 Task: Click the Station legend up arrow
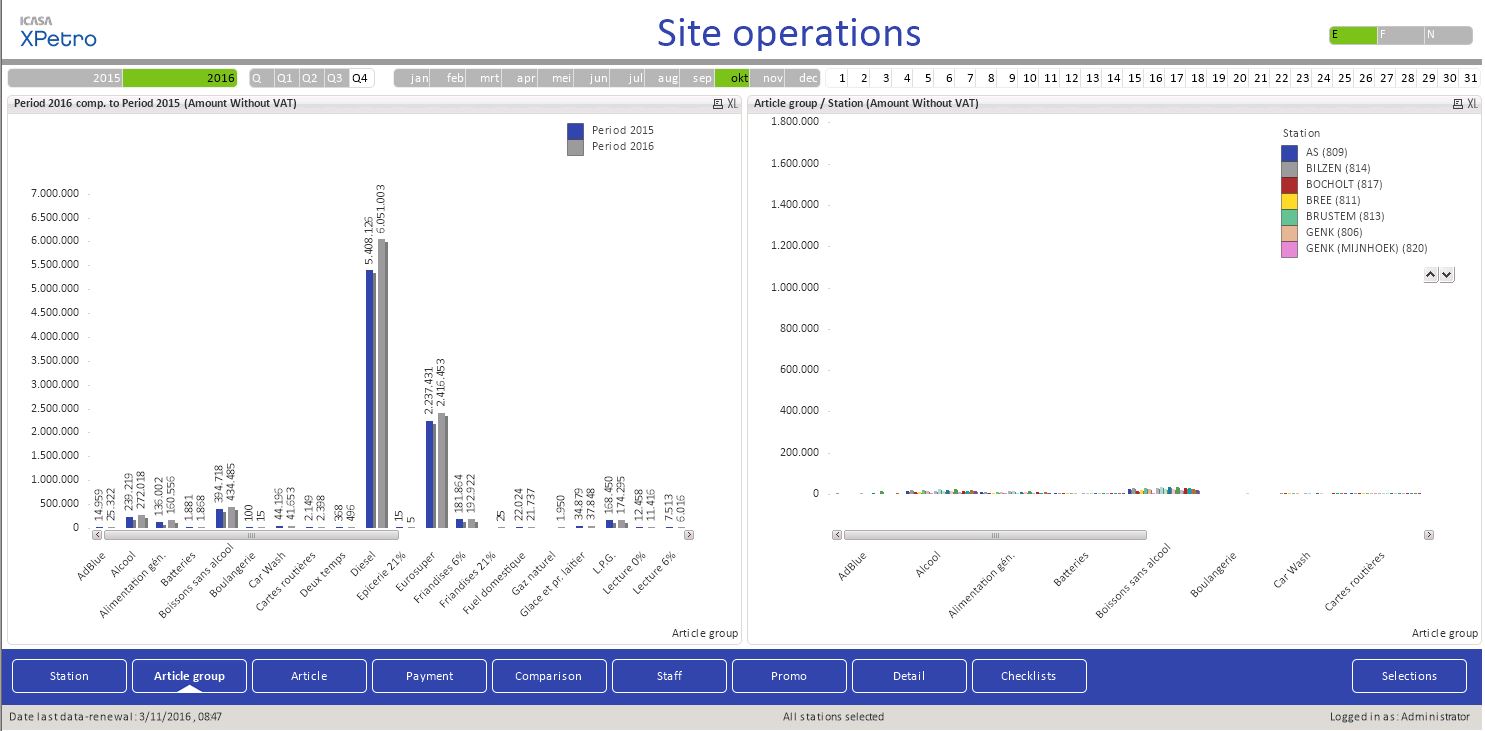pyautogui.click(x=1431, y=274)
